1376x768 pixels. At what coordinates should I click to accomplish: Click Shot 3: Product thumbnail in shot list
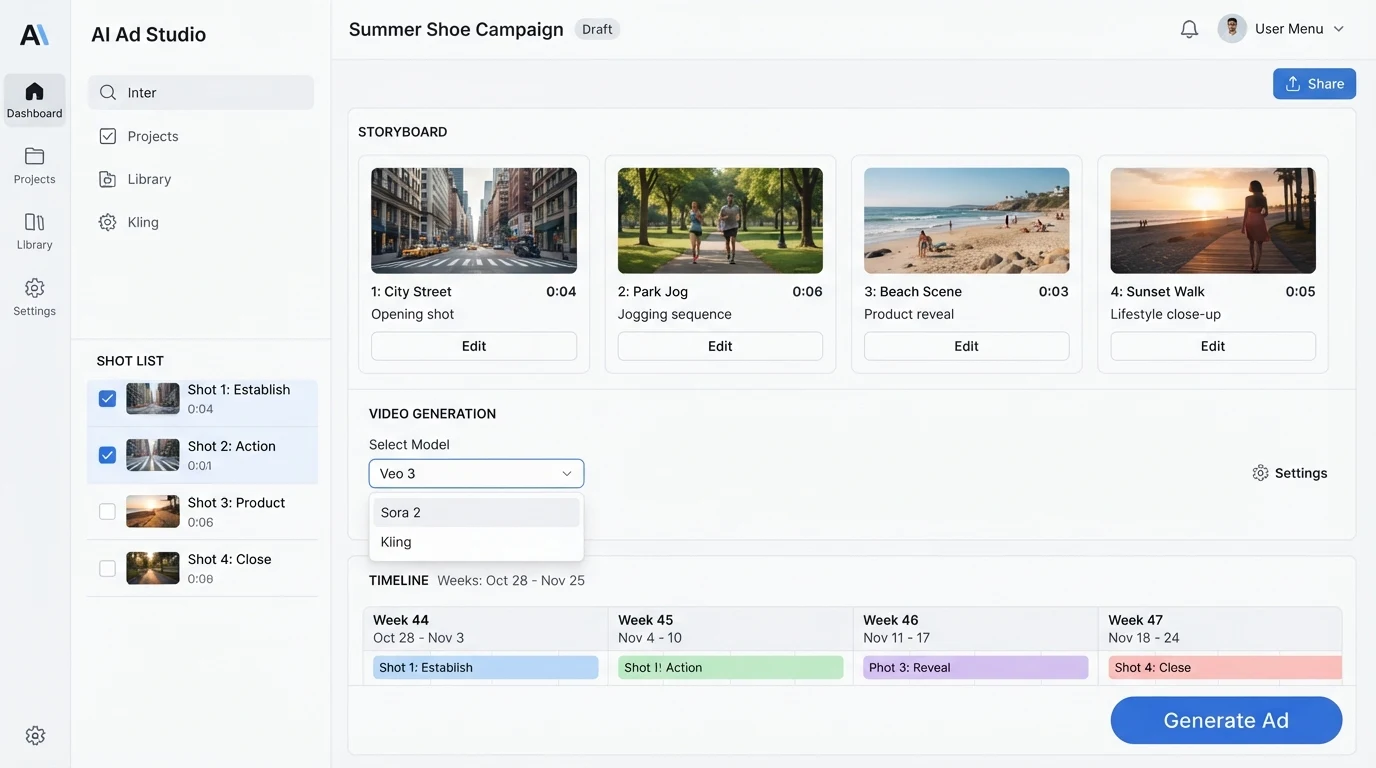click(153, 511)
